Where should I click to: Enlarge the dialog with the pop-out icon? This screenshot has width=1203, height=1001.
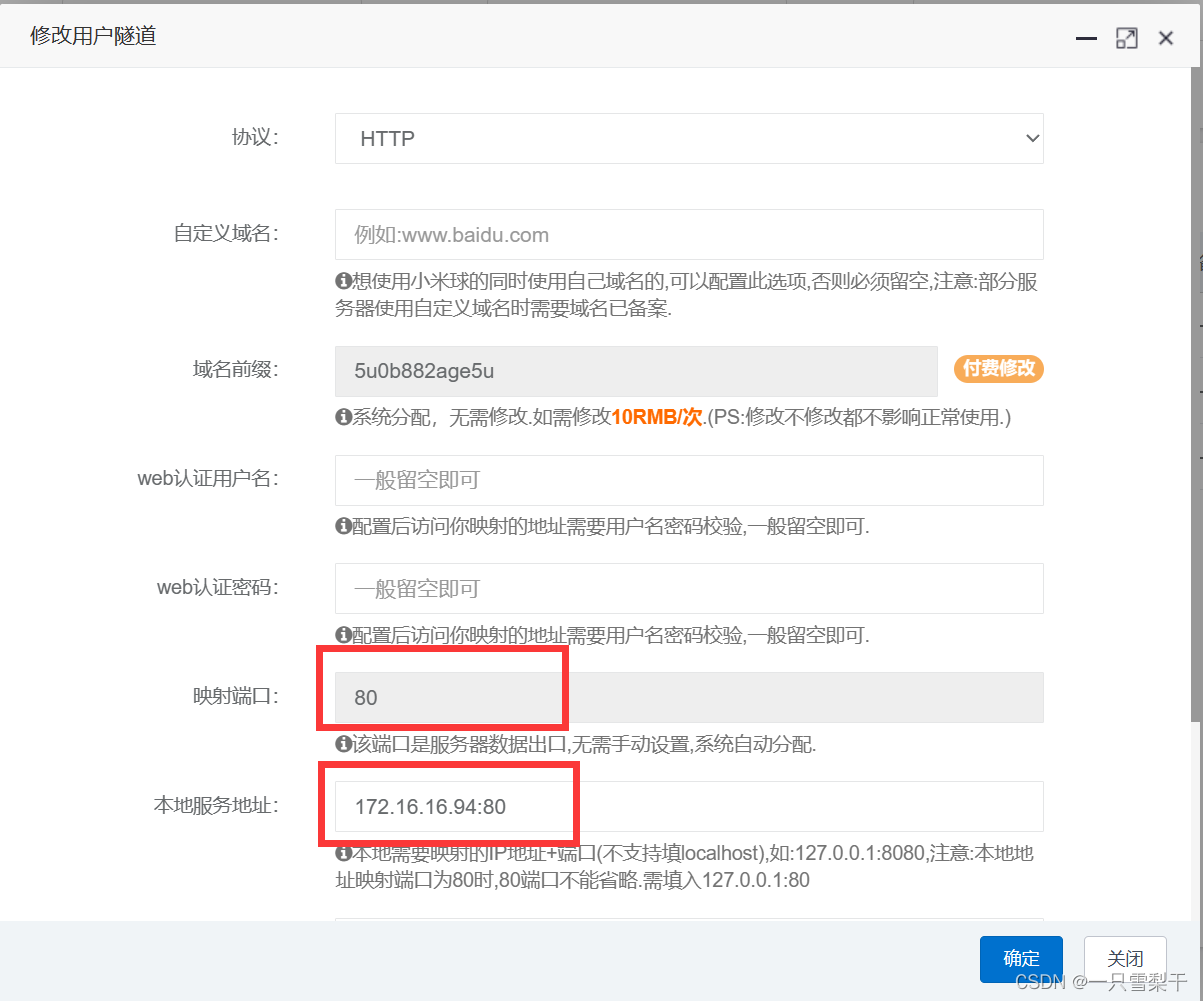click(1126, 38)
